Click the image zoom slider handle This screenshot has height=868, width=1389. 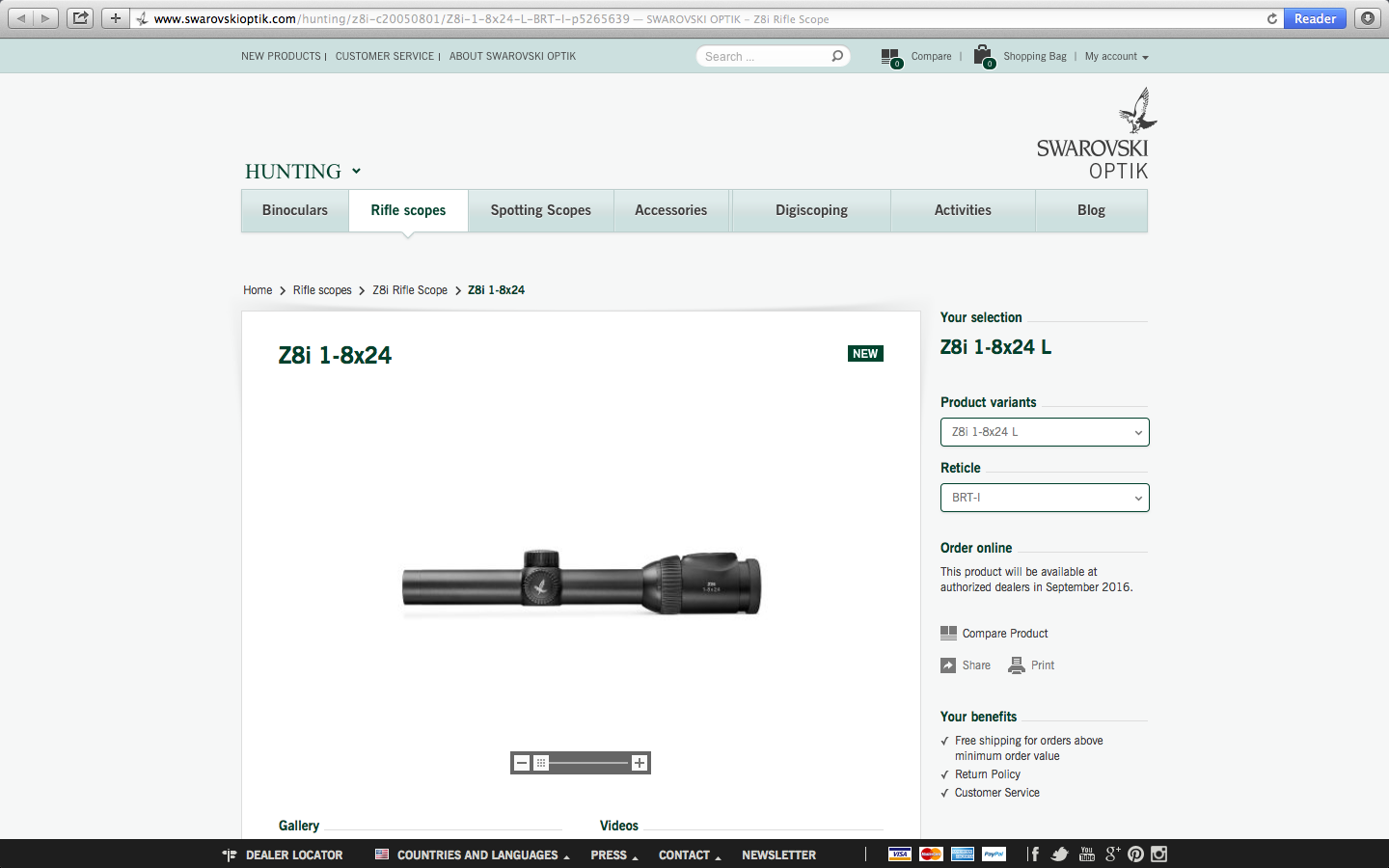coord(541,763)
